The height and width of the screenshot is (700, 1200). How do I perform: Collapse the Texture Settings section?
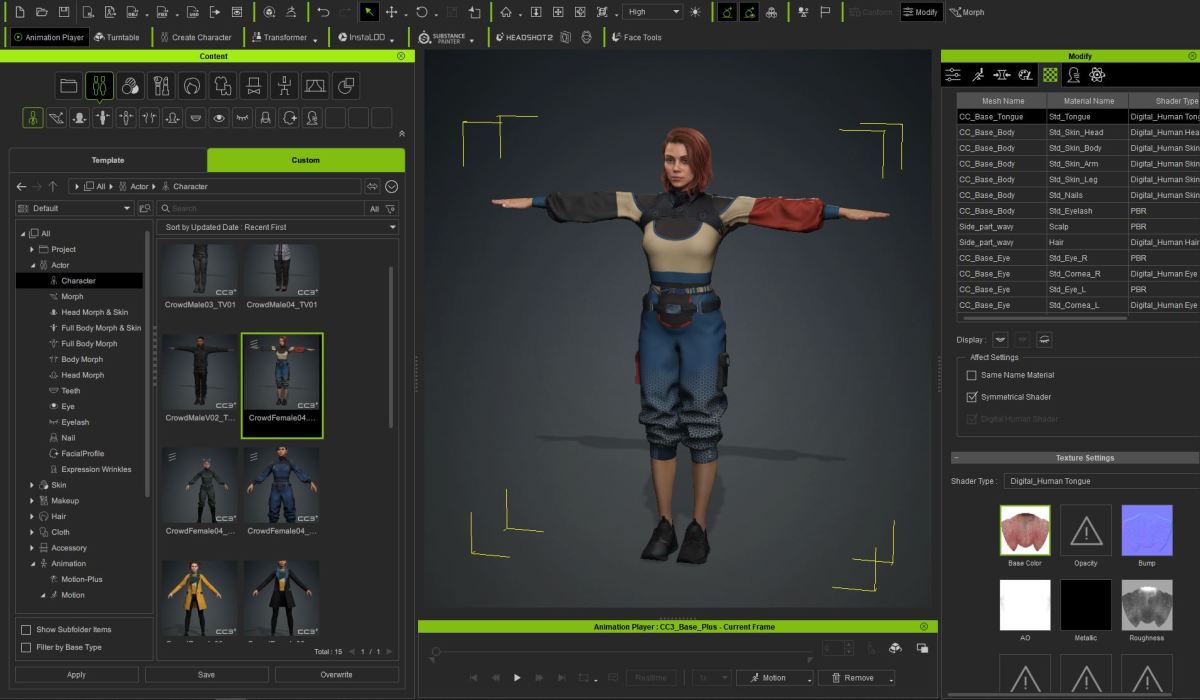(x=957, y=458)
